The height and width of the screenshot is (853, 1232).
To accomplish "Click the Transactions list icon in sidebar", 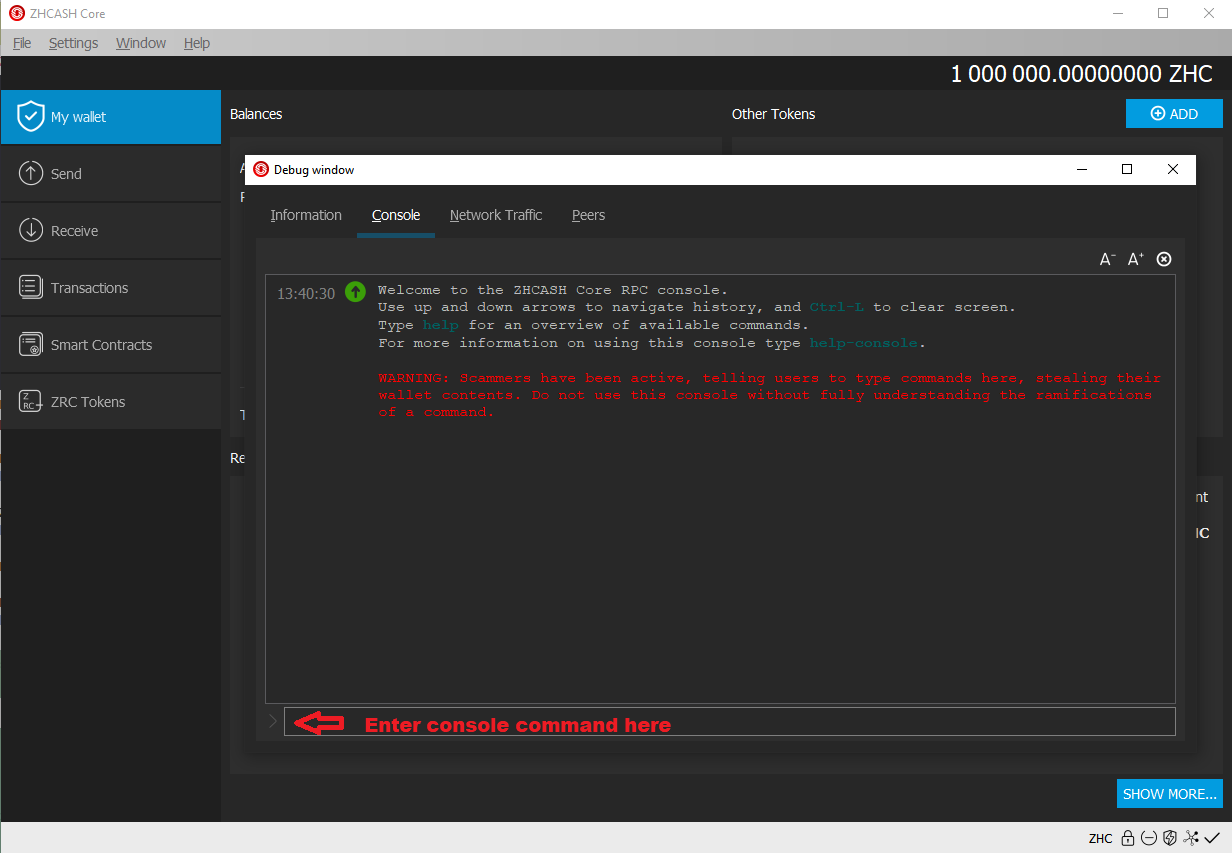I will click(31, 287).
